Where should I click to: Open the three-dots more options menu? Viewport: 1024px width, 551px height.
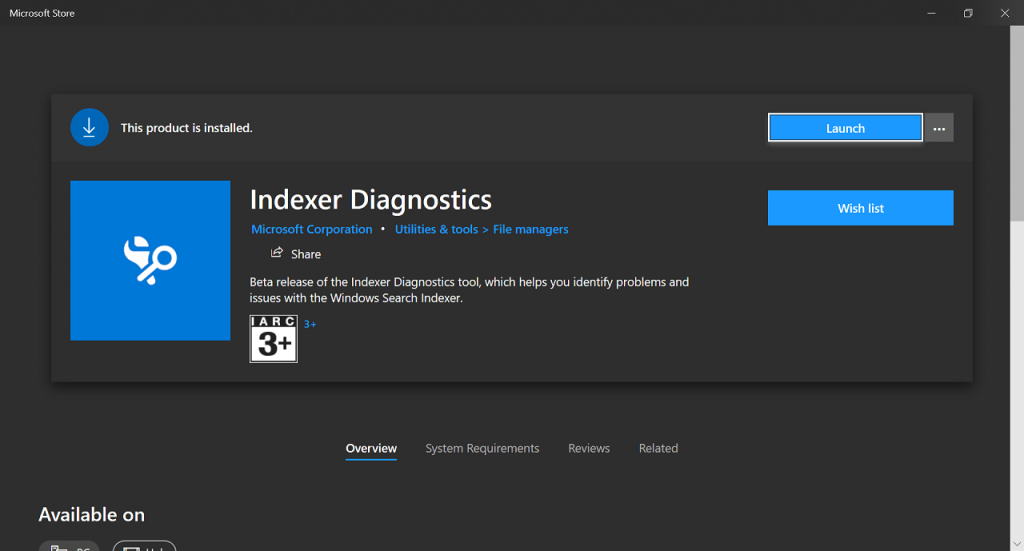(939, 128)
